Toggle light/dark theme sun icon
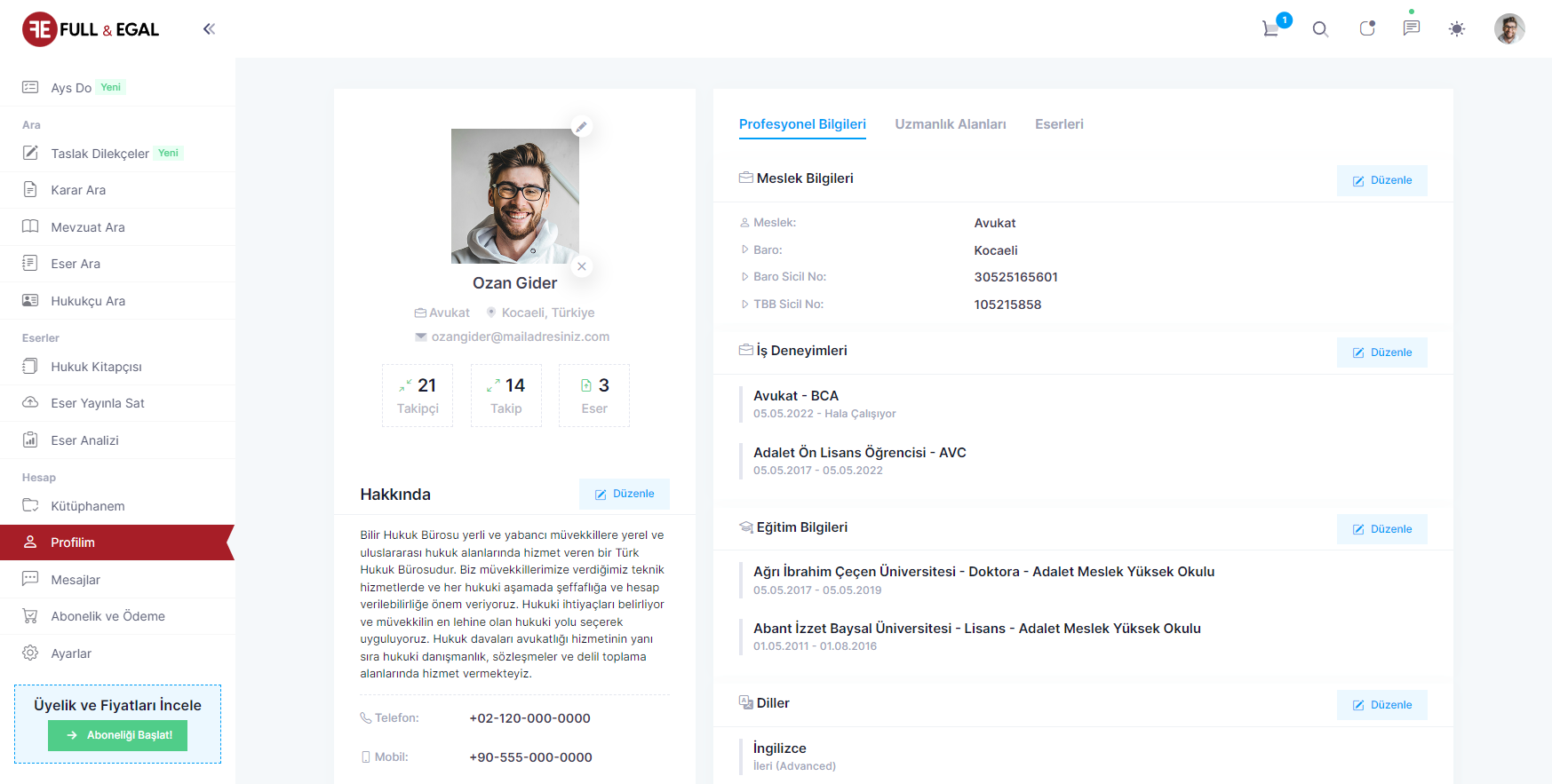Image resolution: width=1552 pixels, height=784 pixels. coord(1457,29)
